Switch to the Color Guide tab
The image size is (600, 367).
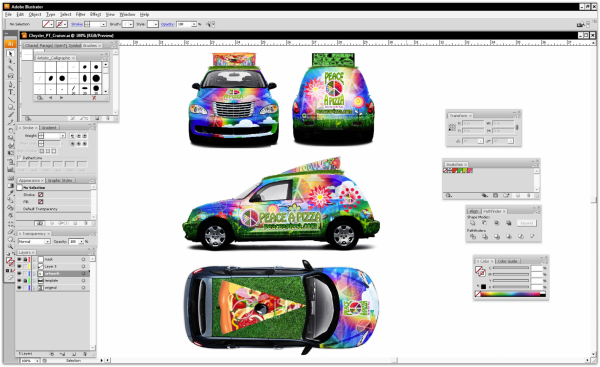click(507, 261)
